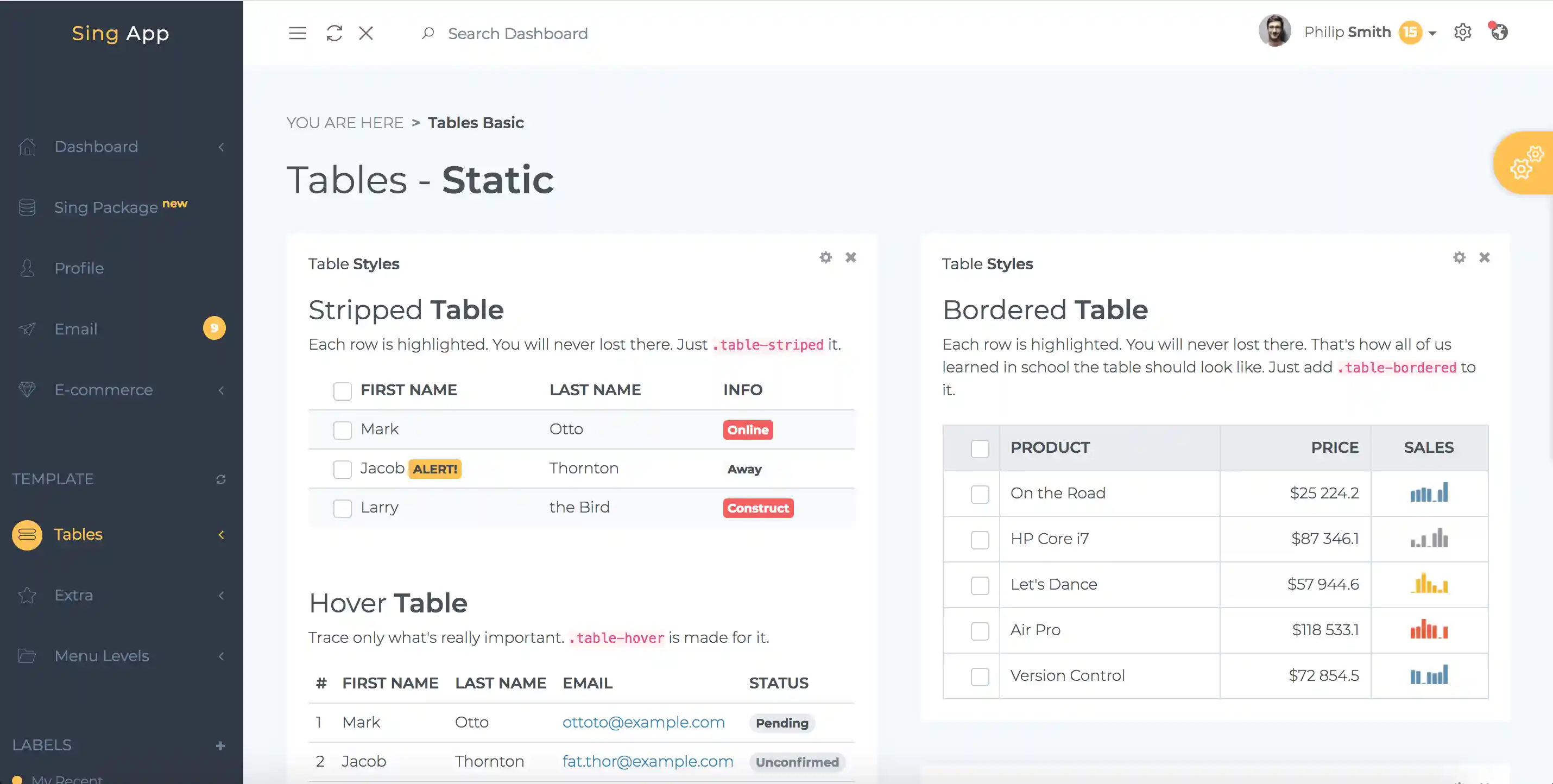Viewport: 1553px width, 784px height.
Task: Add a label with plus icon
Action: pos(220,745)
